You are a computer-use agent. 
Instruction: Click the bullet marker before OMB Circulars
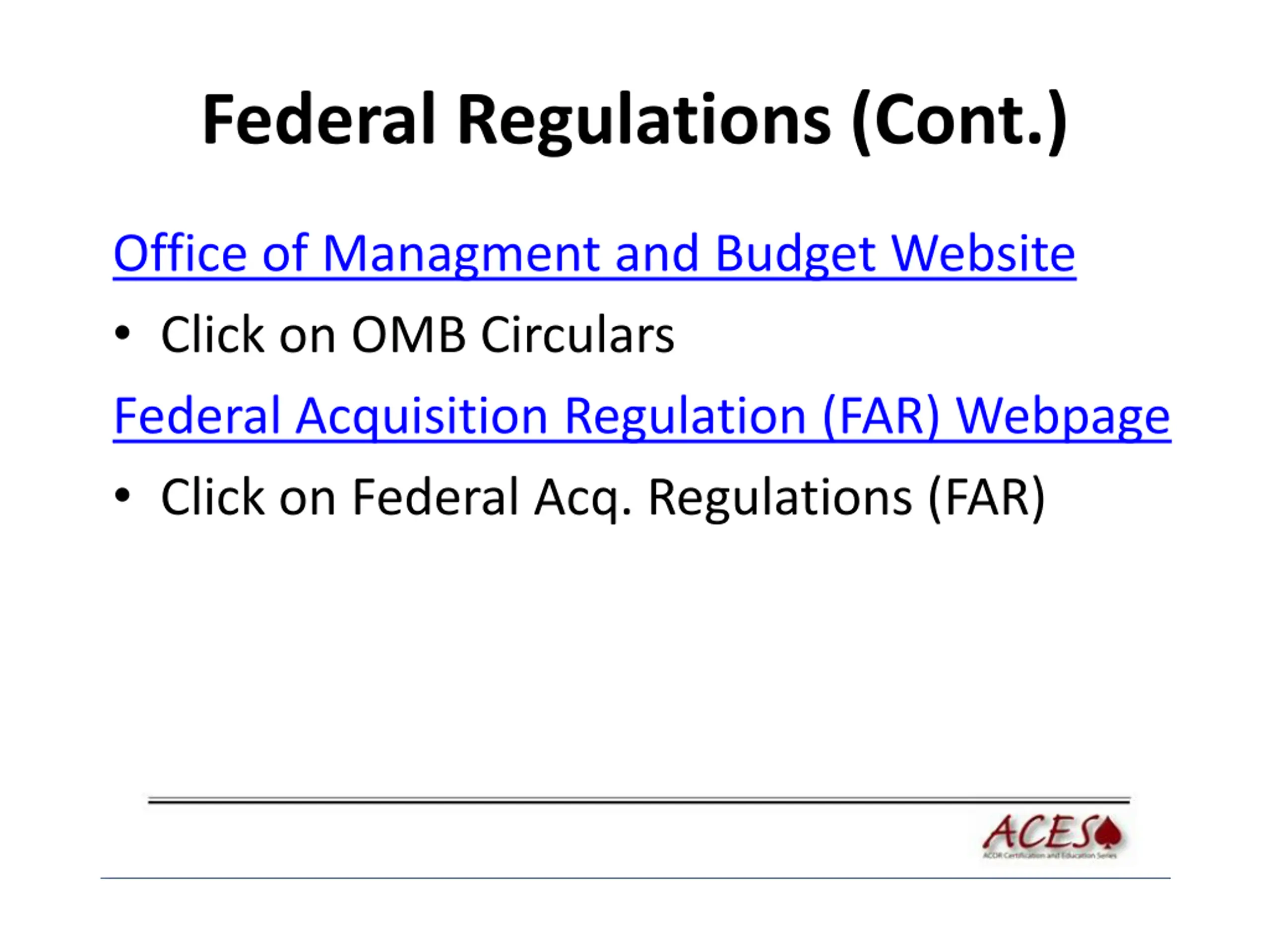[122, 333]
